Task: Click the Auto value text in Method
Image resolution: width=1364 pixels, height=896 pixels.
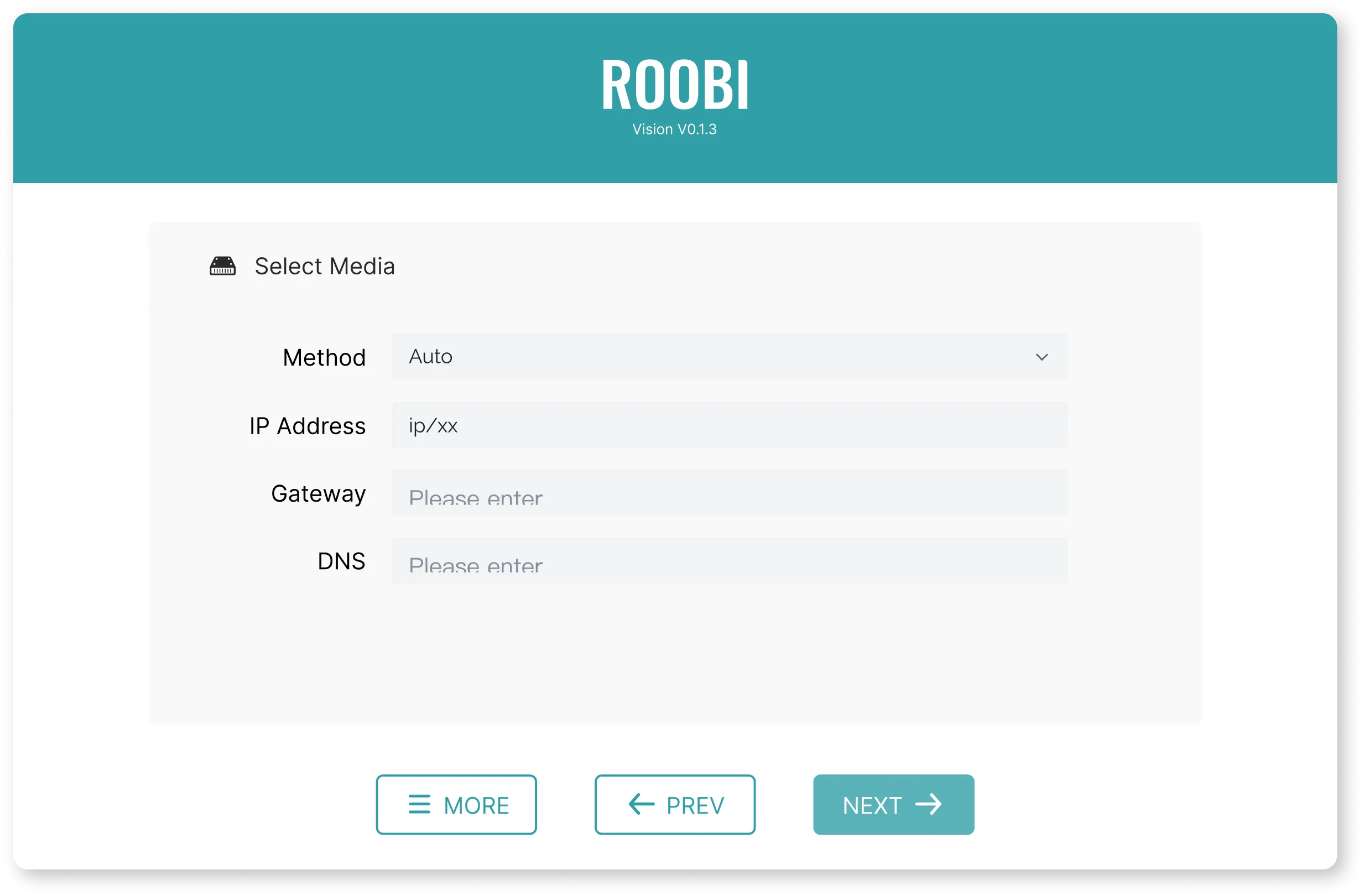Action: (x=430, y=357)
